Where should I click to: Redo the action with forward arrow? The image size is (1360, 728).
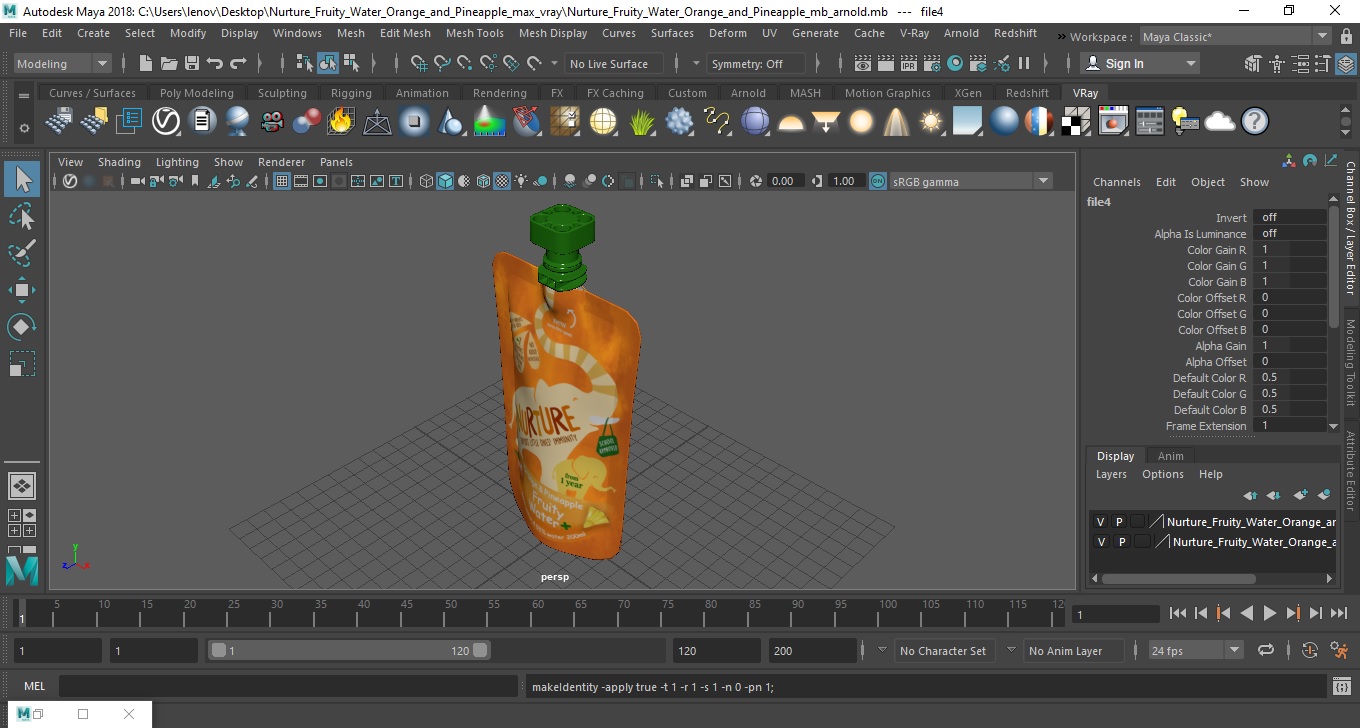point(238,63)
